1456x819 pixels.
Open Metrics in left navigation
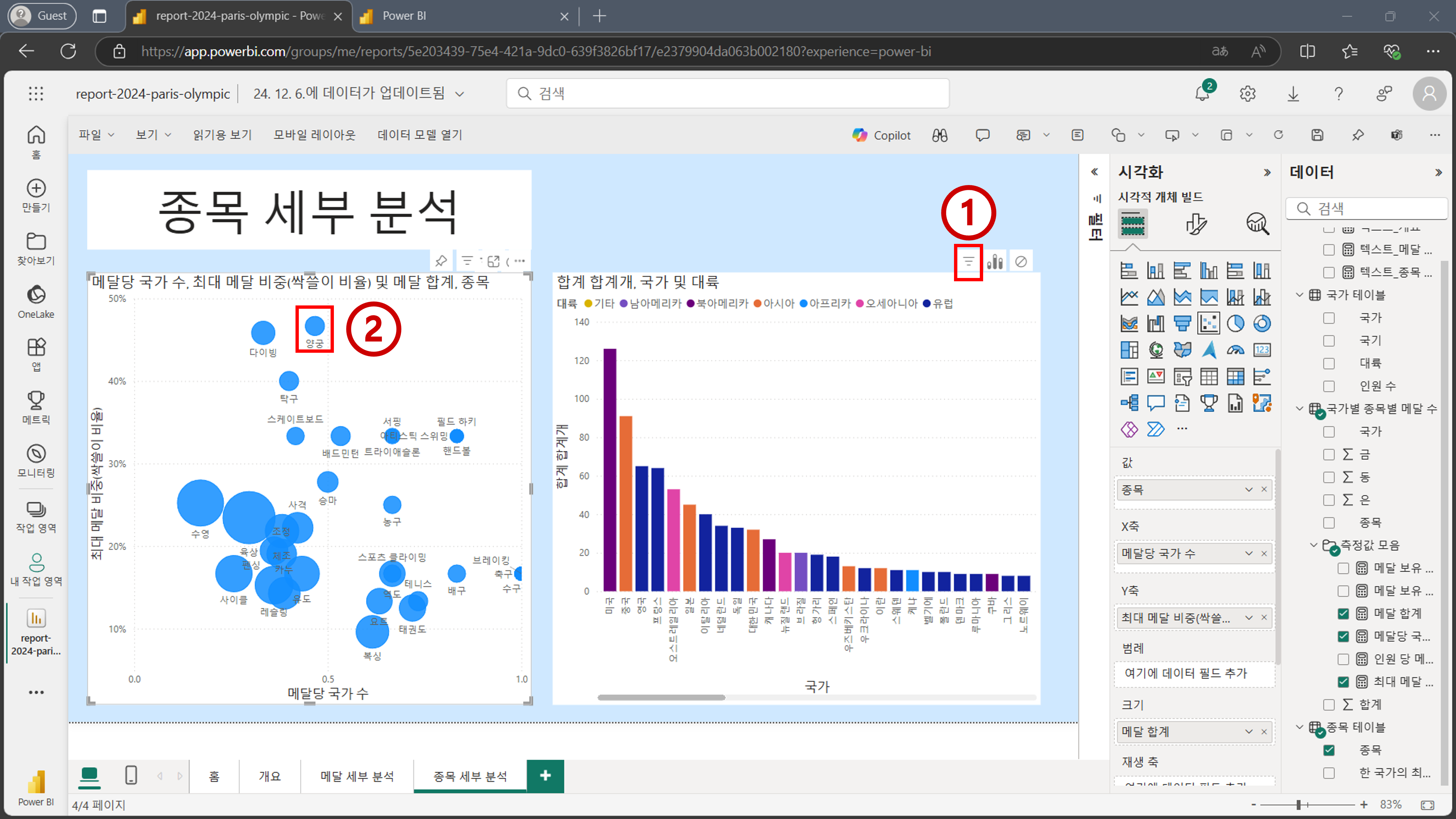coord(36,408)
